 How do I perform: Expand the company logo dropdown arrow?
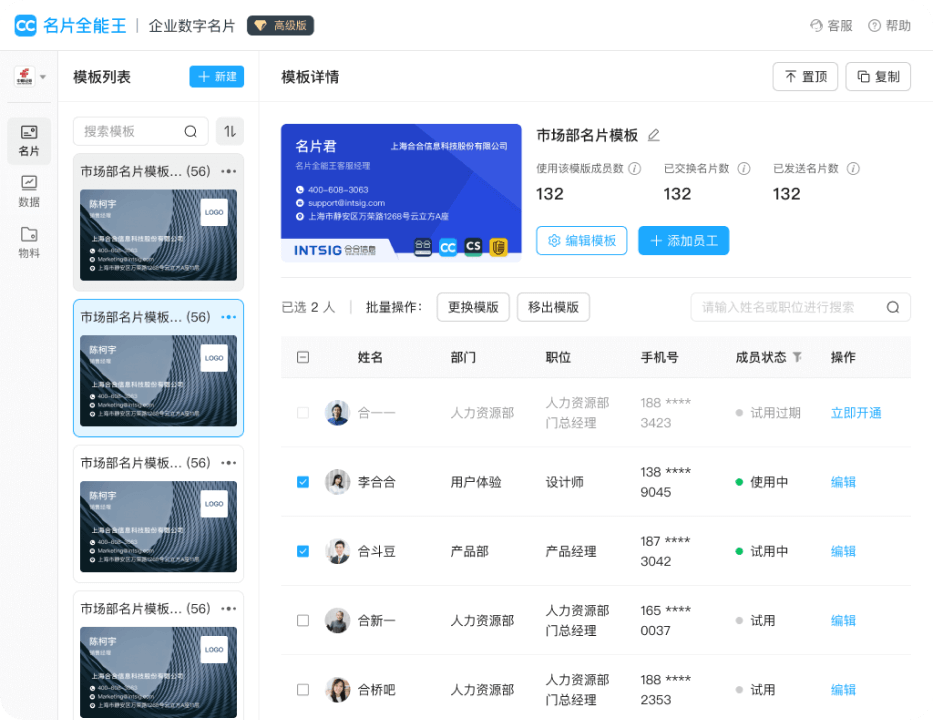point(43,77)
